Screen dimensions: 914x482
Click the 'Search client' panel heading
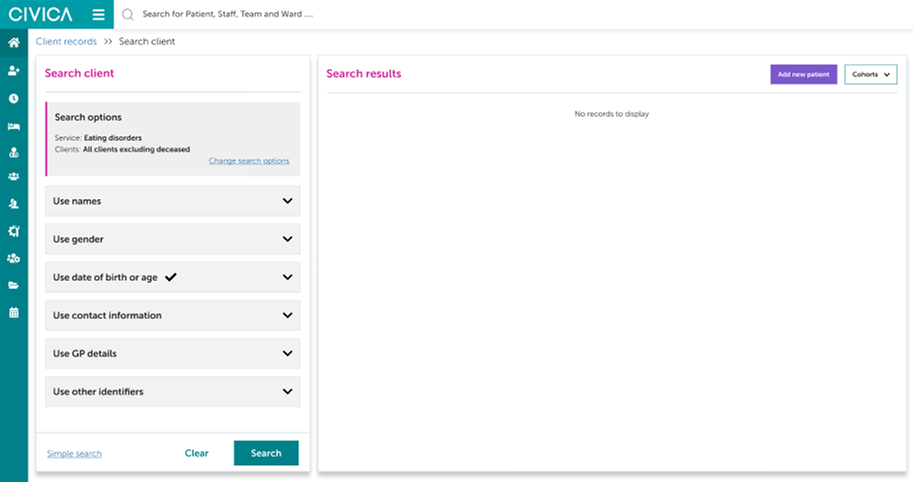click(79, 73)
